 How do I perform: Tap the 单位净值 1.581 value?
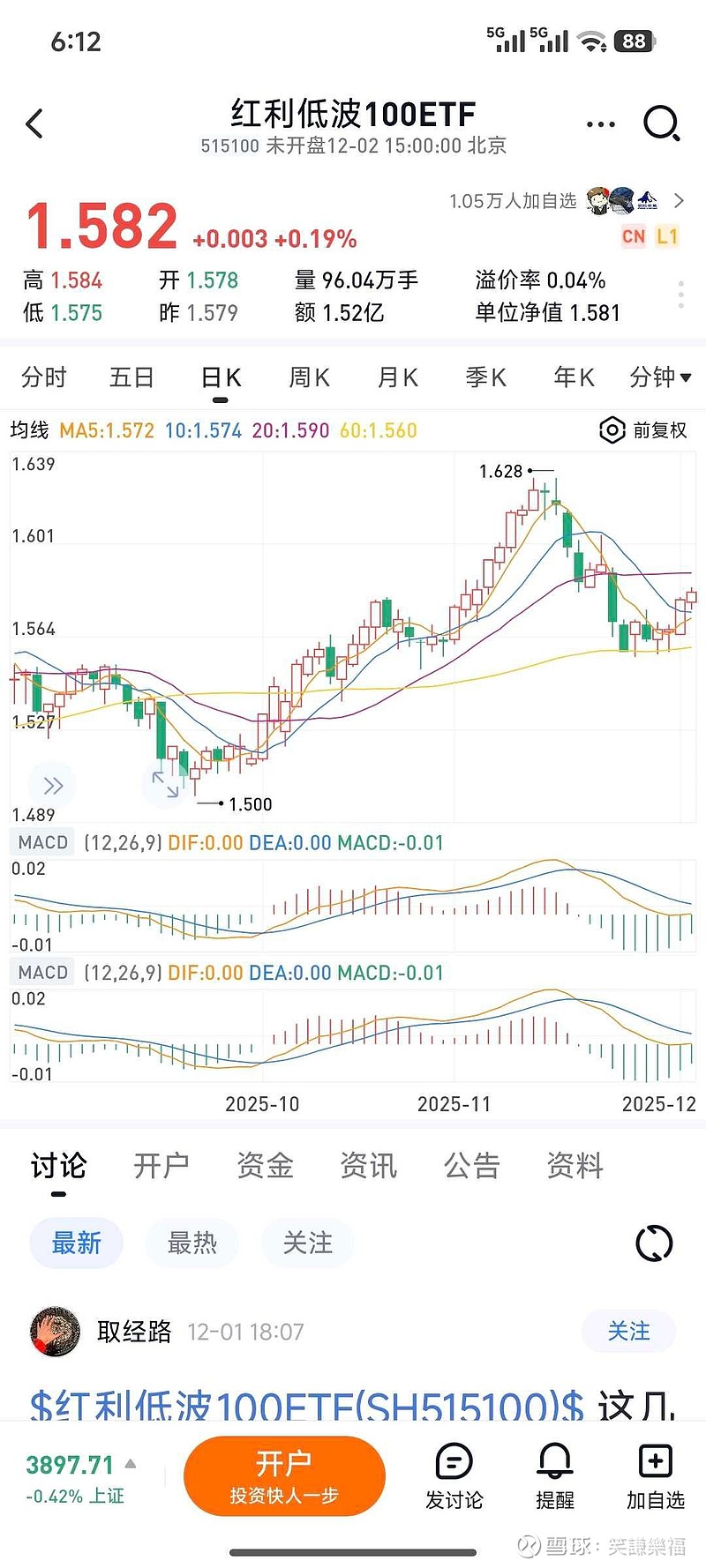coord(548,312)
